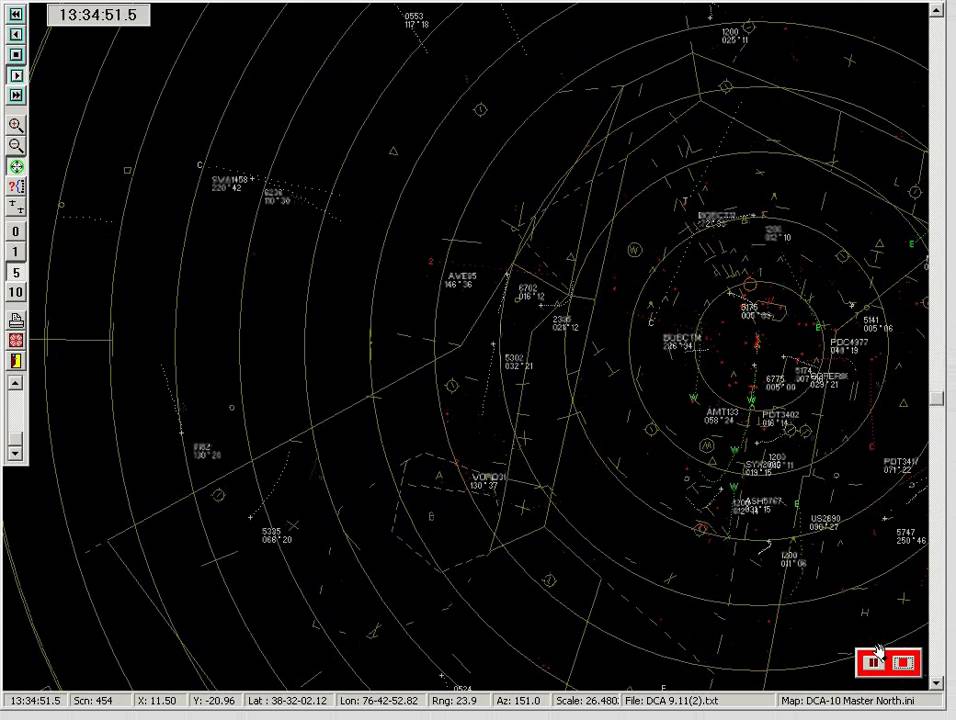Pause recording using red overlay pause button
The height and width of the screenshot is (720, 956).
tap(874, 662)
